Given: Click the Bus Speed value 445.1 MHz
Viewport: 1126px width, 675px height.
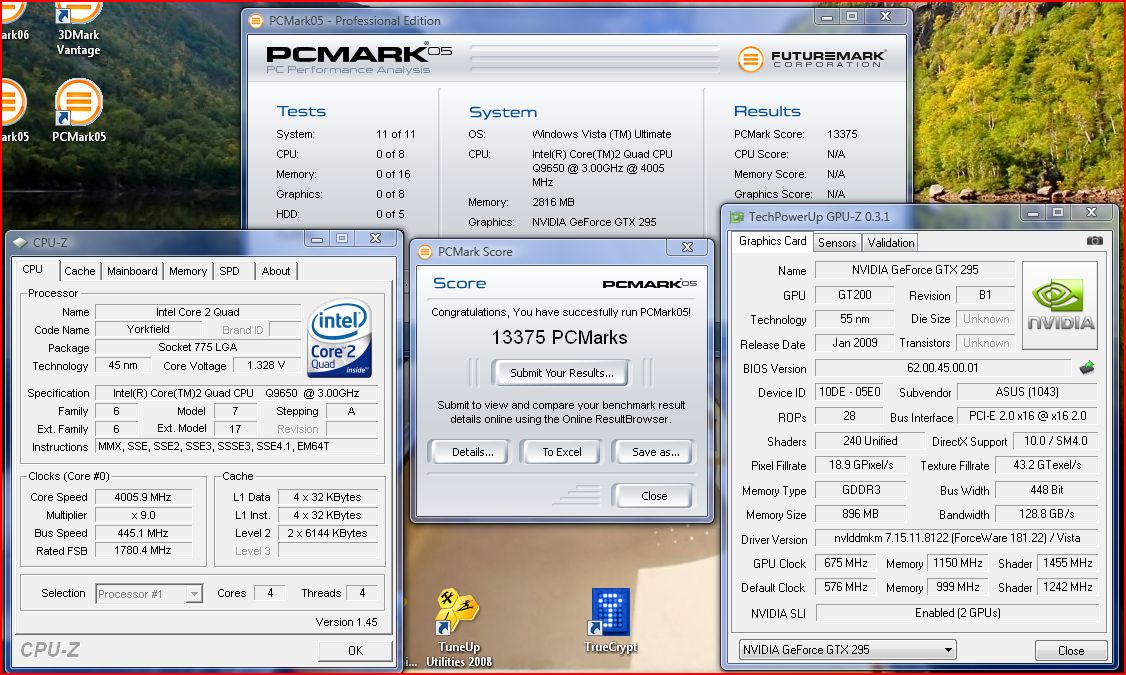Looking at the screenshot, I should click(143, 533).
